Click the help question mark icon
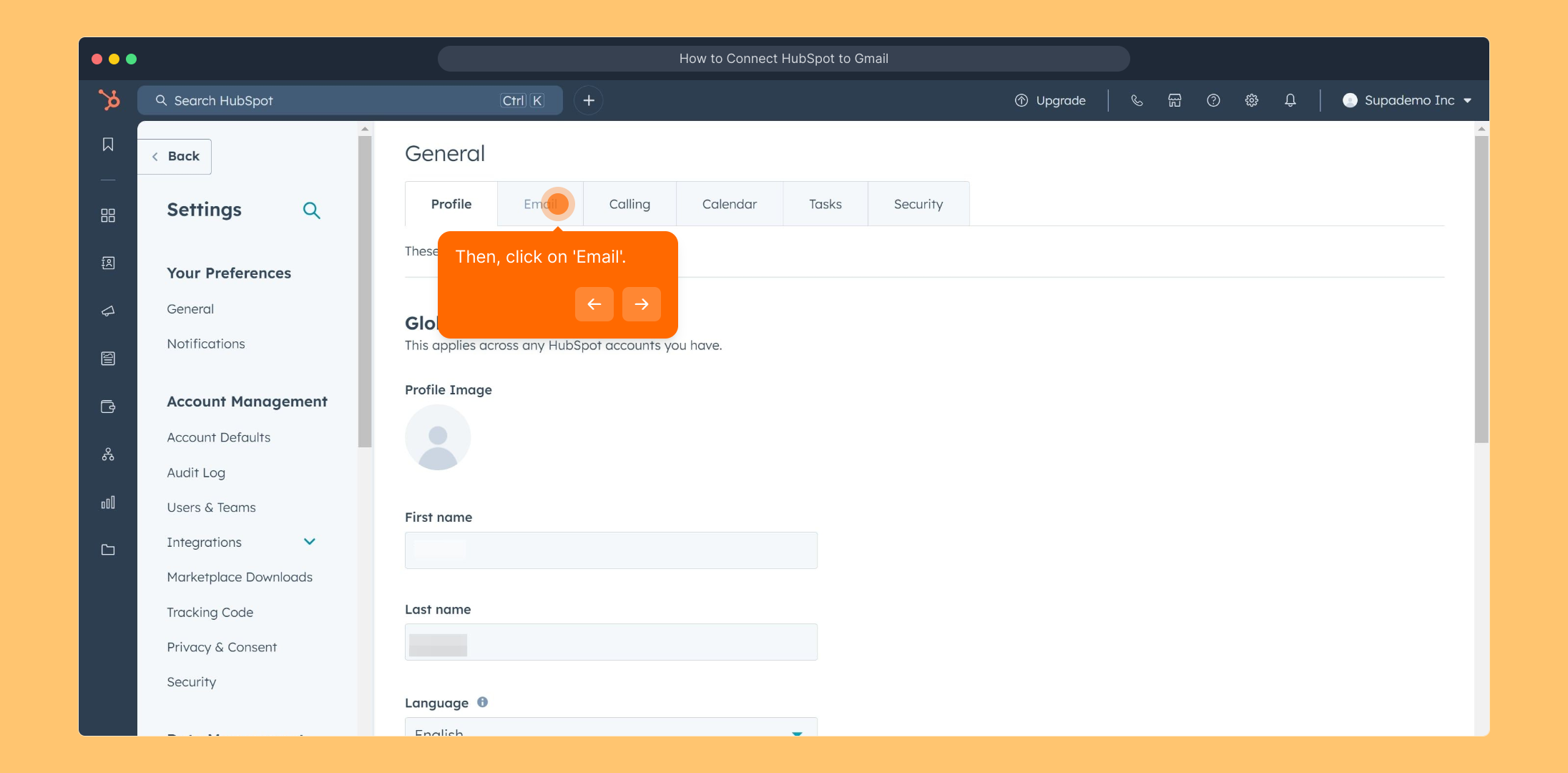 [1213, 100]
